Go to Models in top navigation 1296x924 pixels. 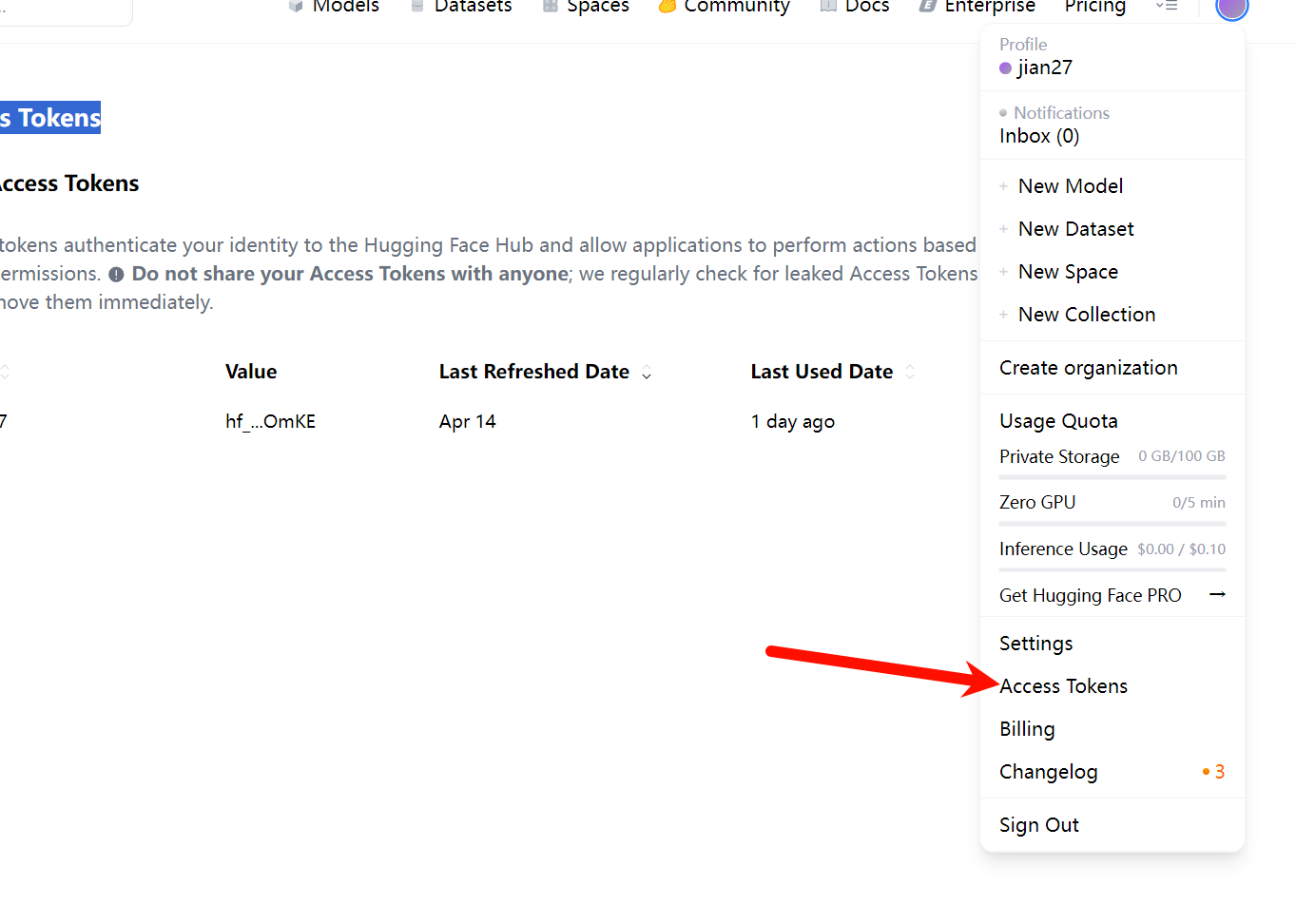click(346, 6)
